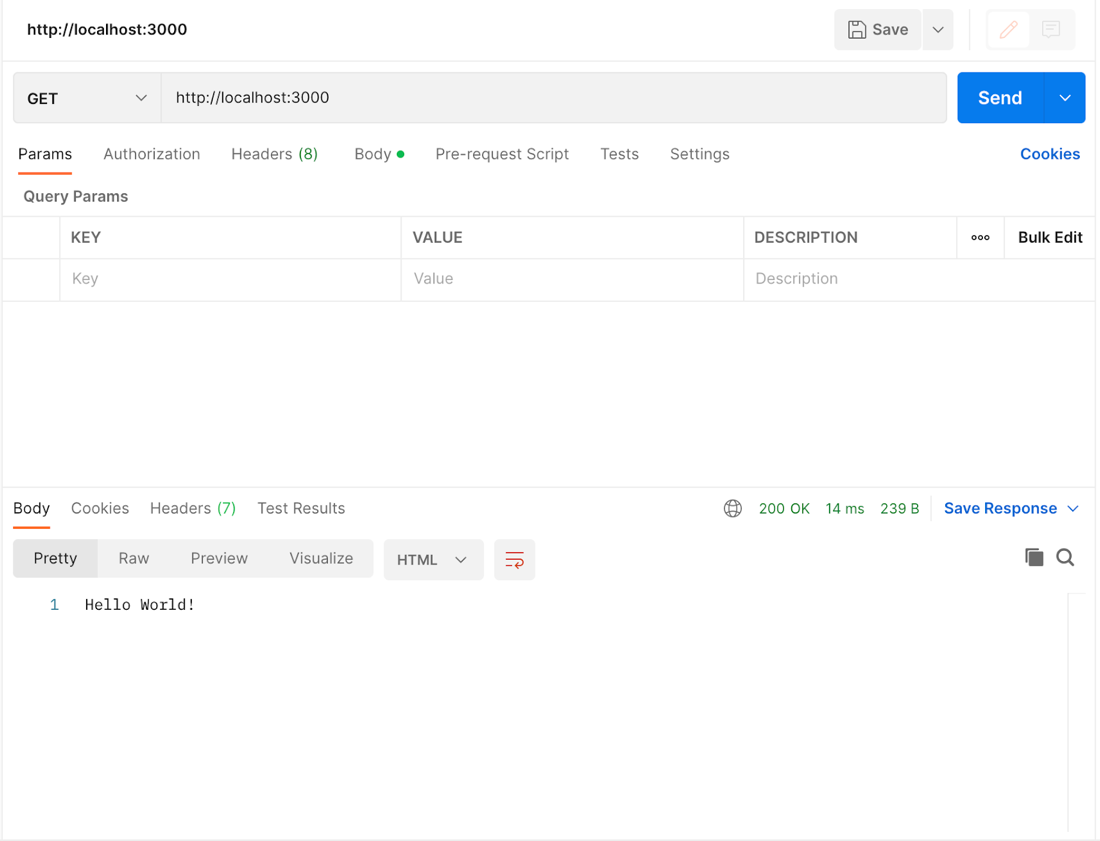The width and height of the screenshot is (1100, 841).
Task: Send the request to localhost:3000
Action: (x=999, y=97)
